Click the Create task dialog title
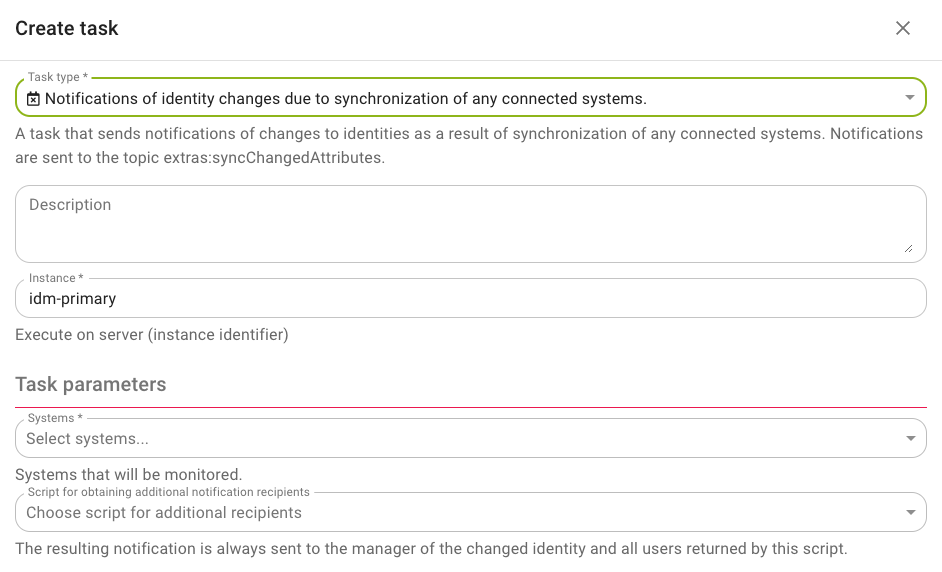 (x=67, y=28)
